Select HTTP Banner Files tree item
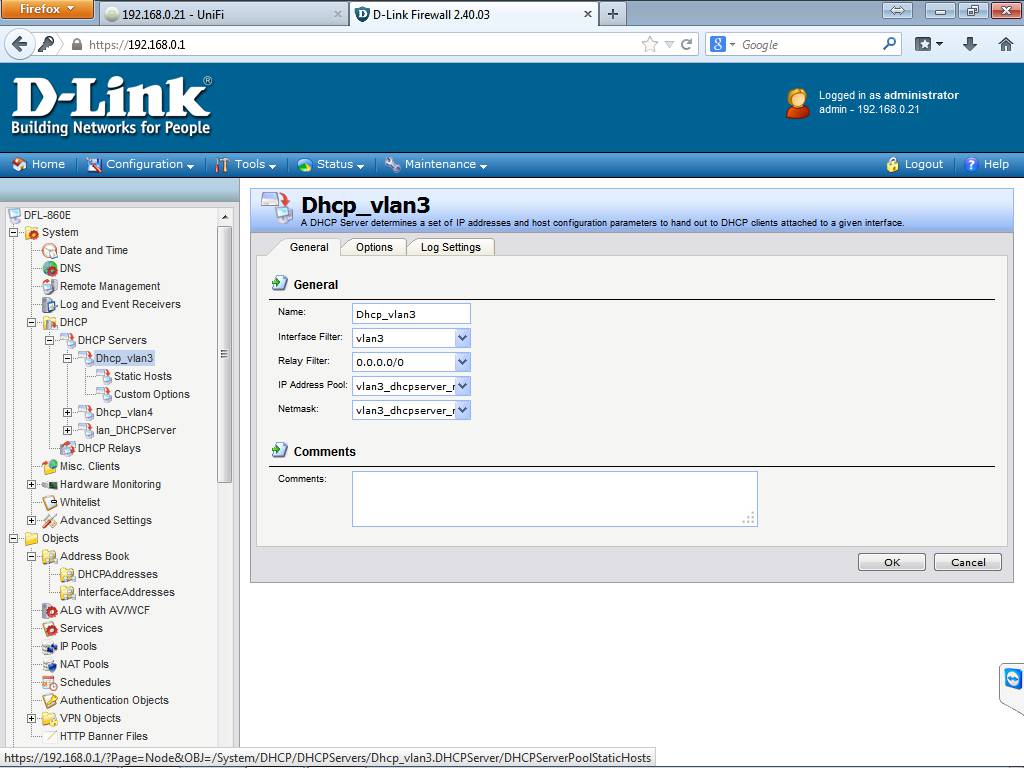1024x768 pixels. click(104, 737)
